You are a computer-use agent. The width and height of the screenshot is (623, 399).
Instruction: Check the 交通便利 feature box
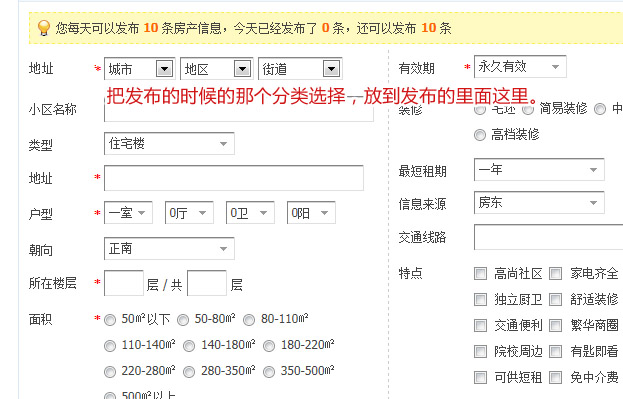tap(480, 325)
